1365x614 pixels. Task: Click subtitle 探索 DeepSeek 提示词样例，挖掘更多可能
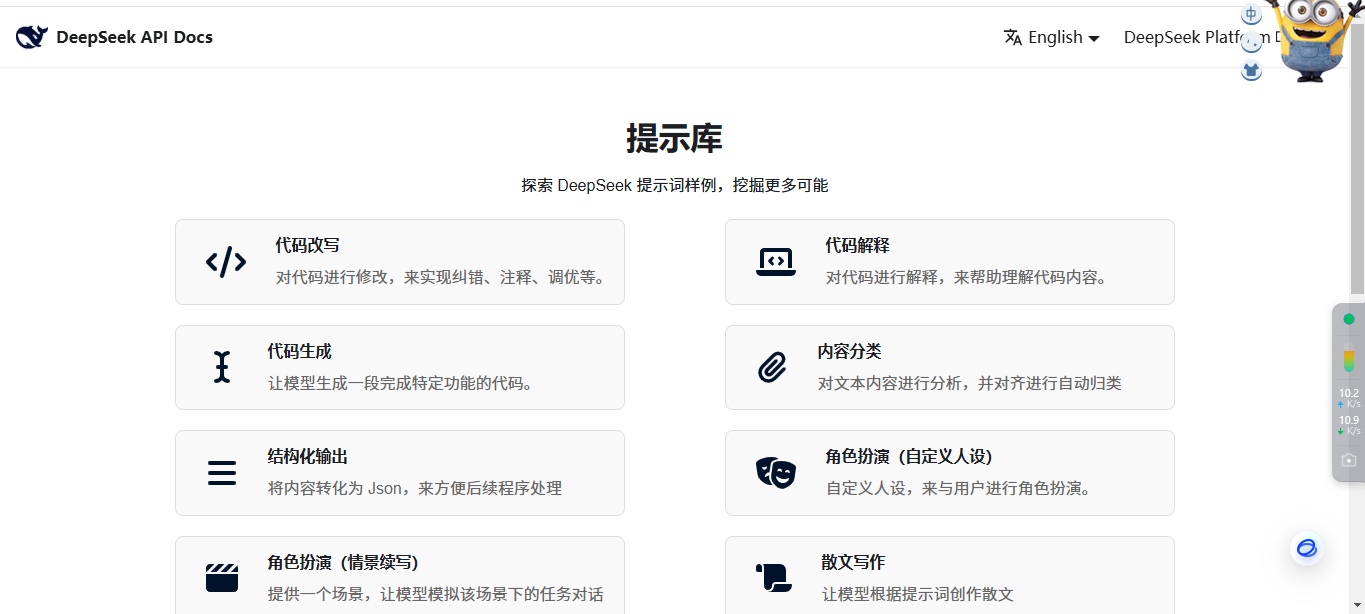click(674, 185)
